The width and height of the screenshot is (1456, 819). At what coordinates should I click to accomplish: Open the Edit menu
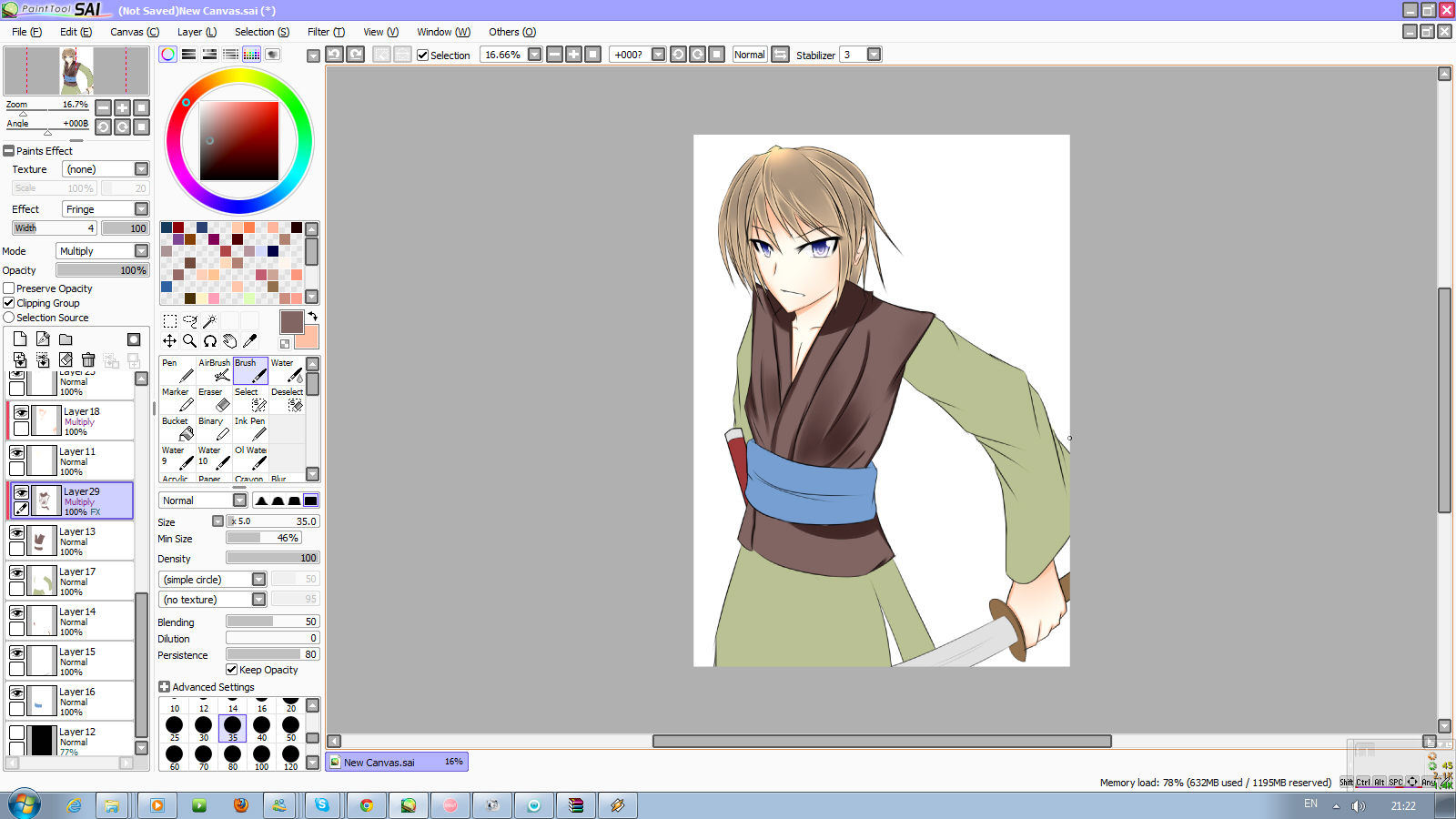click(76, 32)
